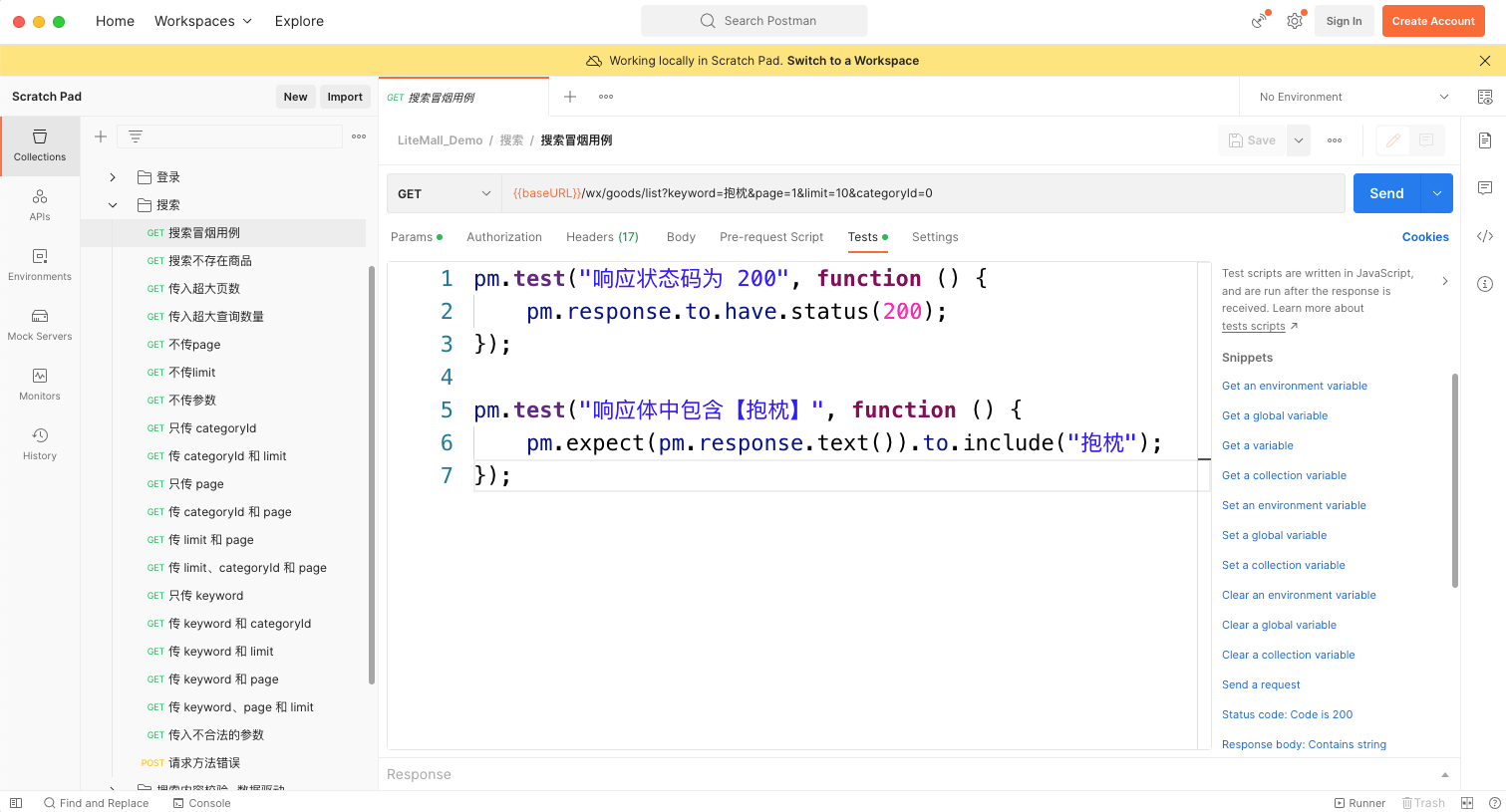Open the Environments sidebar panel

pos(40,265)
